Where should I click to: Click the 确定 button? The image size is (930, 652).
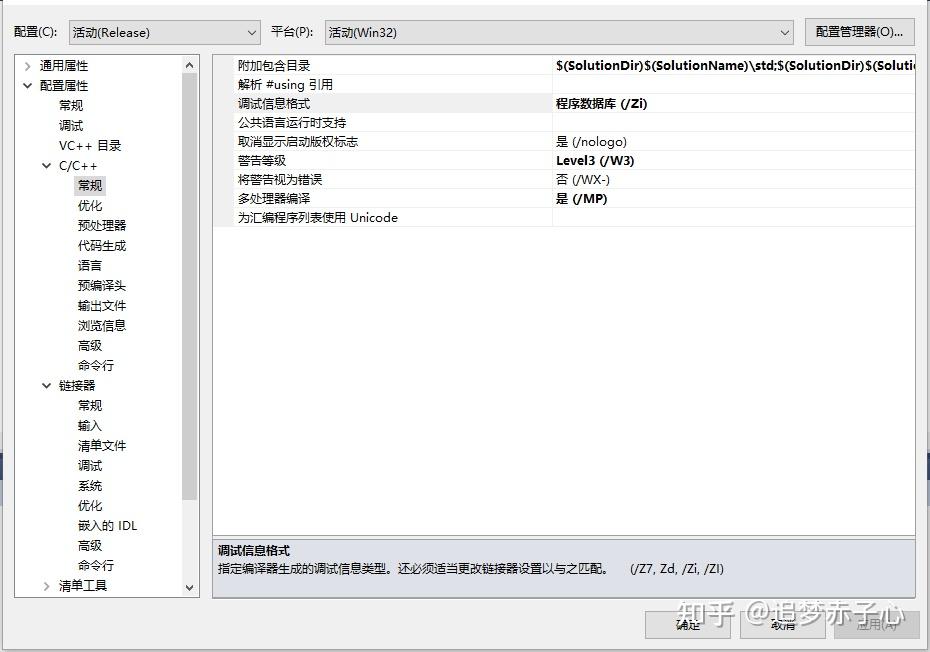click(x=687, y=624)
